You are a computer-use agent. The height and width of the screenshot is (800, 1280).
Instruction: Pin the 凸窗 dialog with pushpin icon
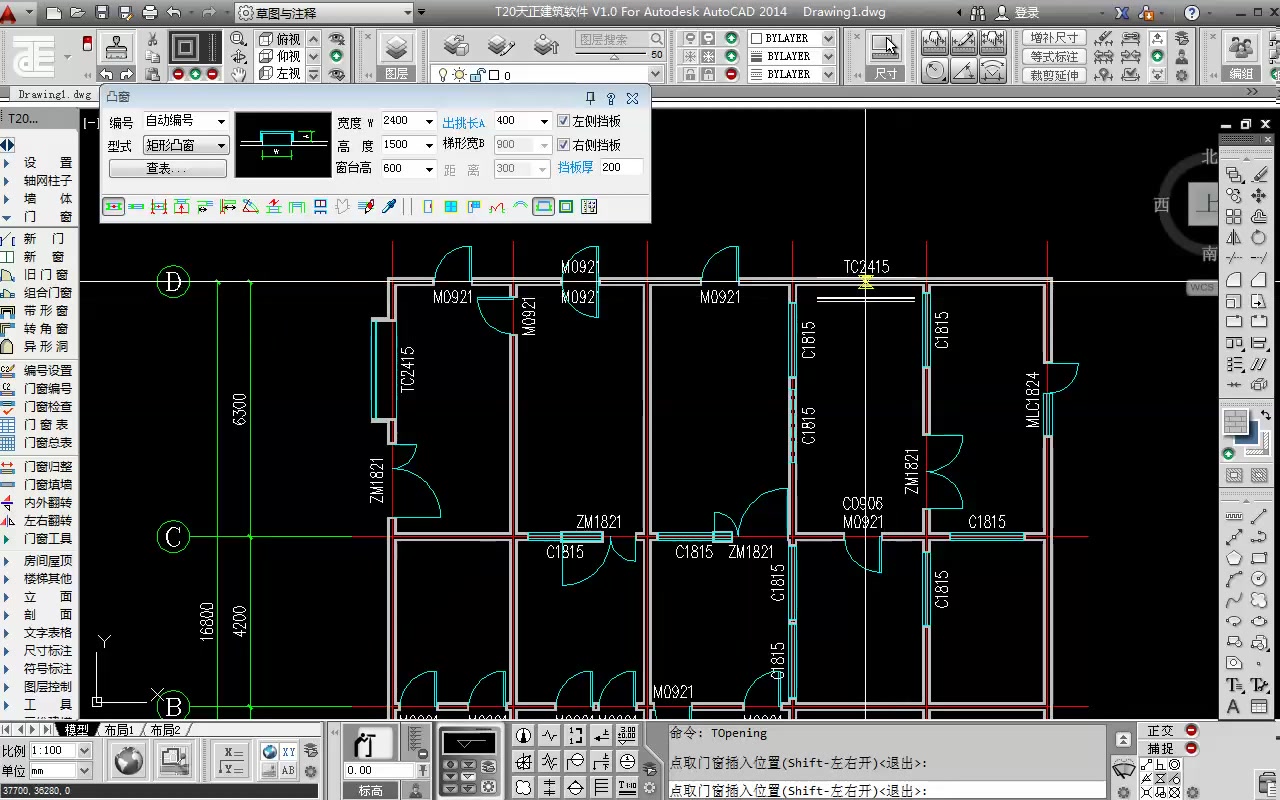point(590,98)
